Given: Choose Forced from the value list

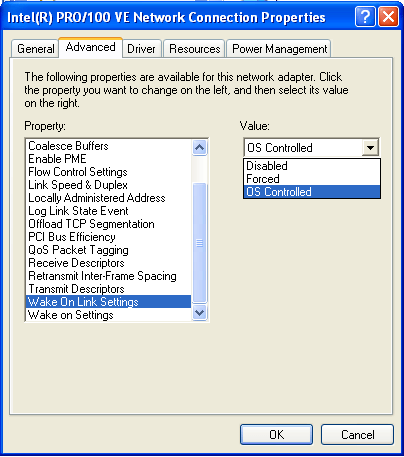Looking at the screenshot, I should pos(312,179).
